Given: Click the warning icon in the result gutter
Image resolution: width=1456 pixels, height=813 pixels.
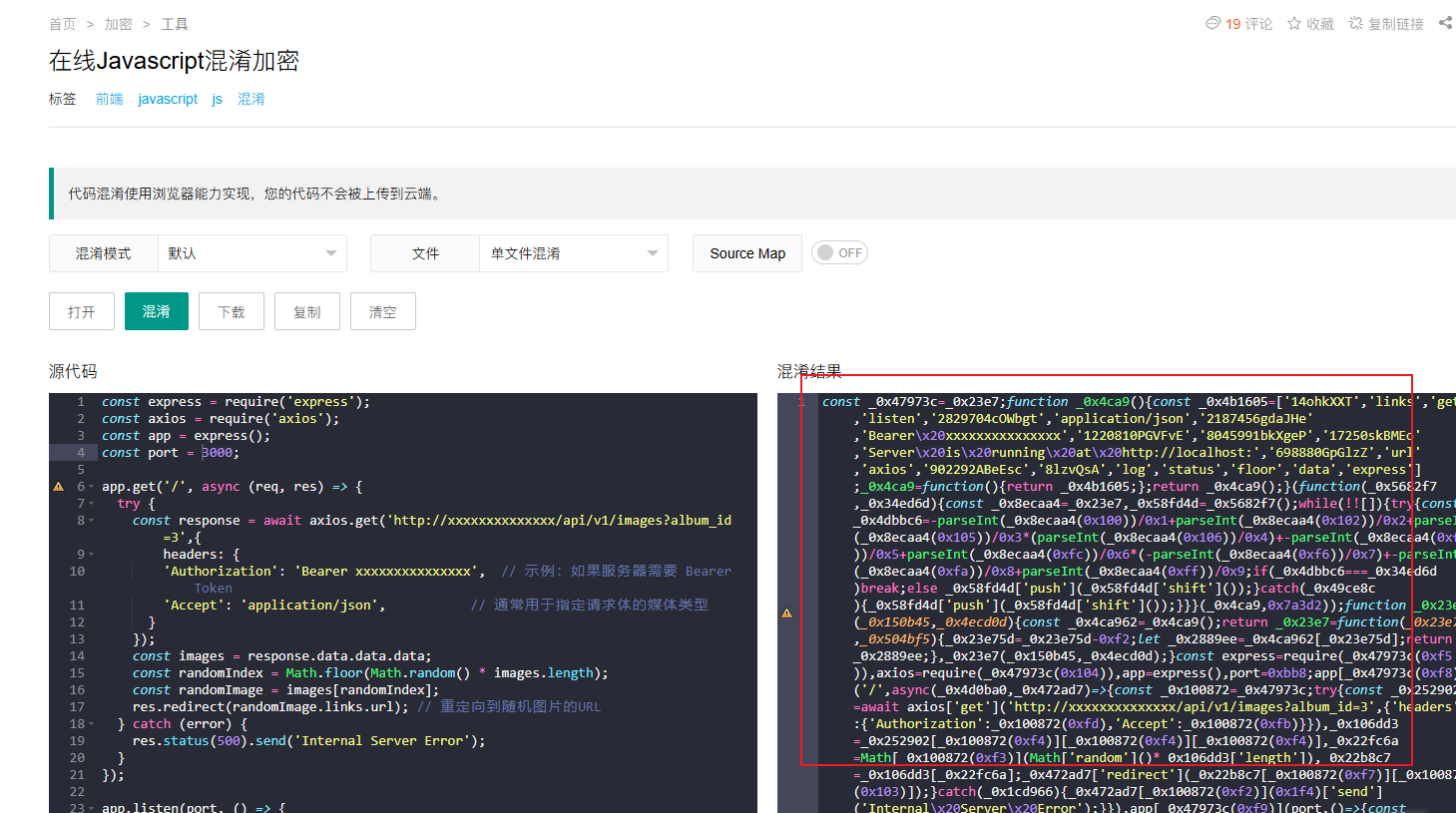Looking at the screenshot, I should (x=786, y=612).
